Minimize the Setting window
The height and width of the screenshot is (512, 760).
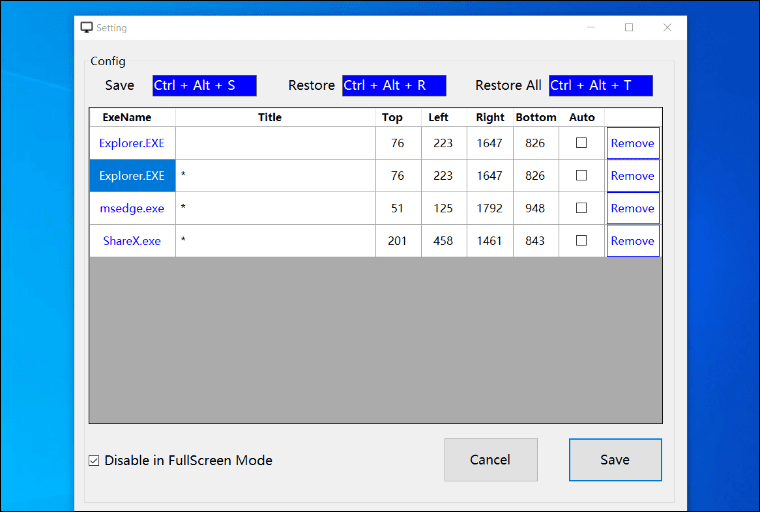591,28
